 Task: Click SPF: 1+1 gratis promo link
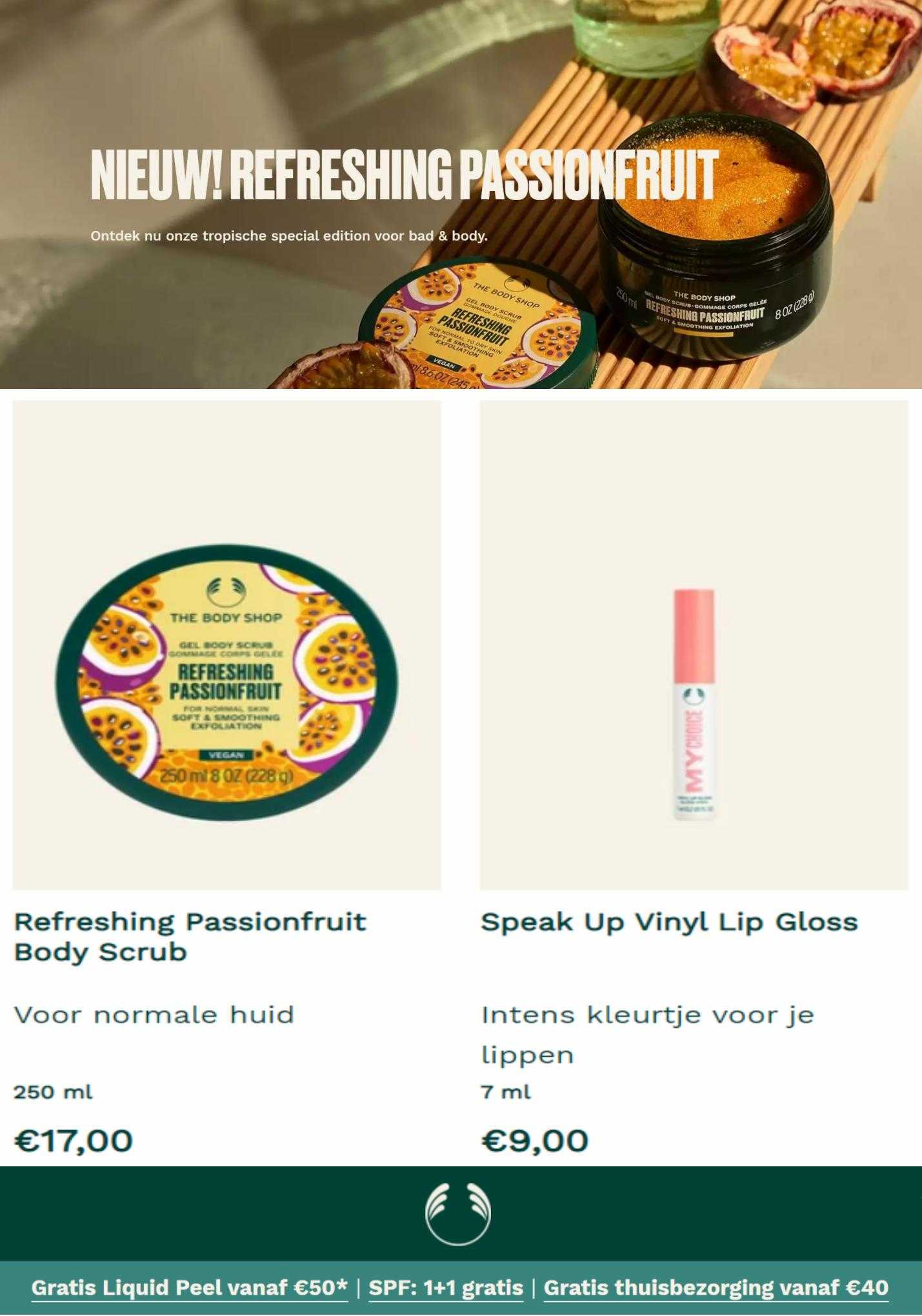(446, 1288)
